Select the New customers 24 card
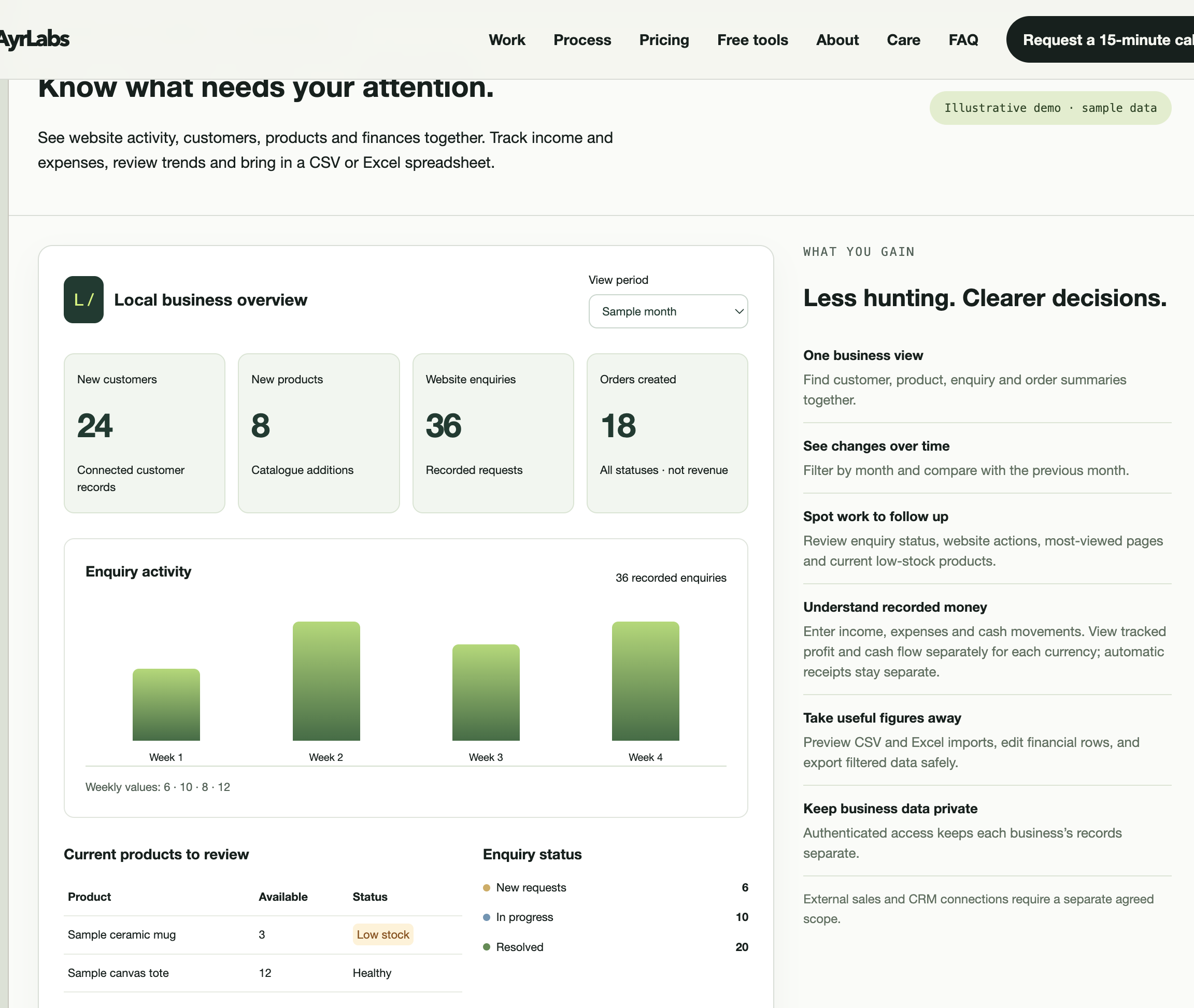Image resolution: width=1194 pixels, height=1008 pixels. pos(144,433)
